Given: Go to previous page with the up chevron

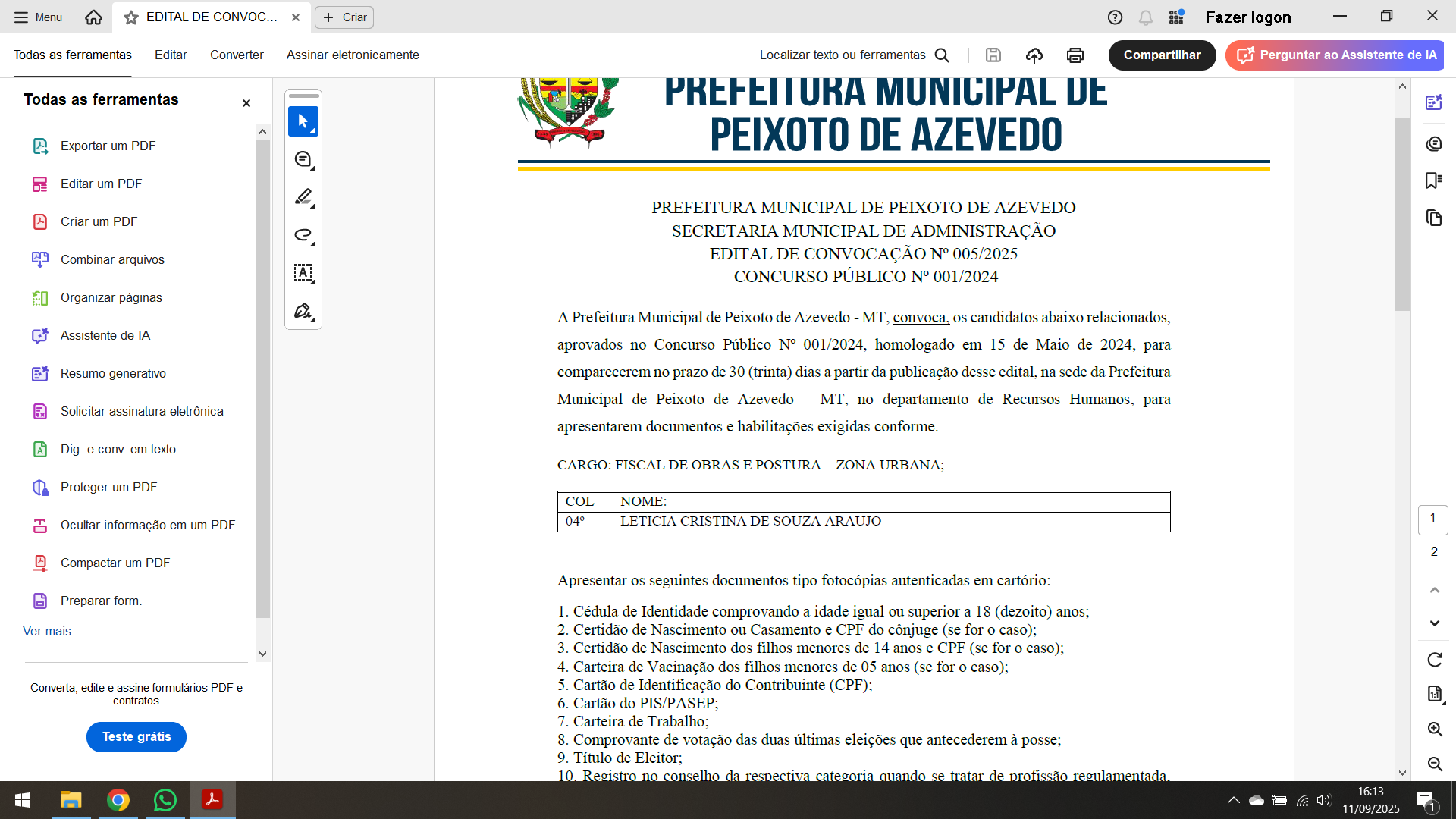Looking at the screenshot, I should [1434, 590].
